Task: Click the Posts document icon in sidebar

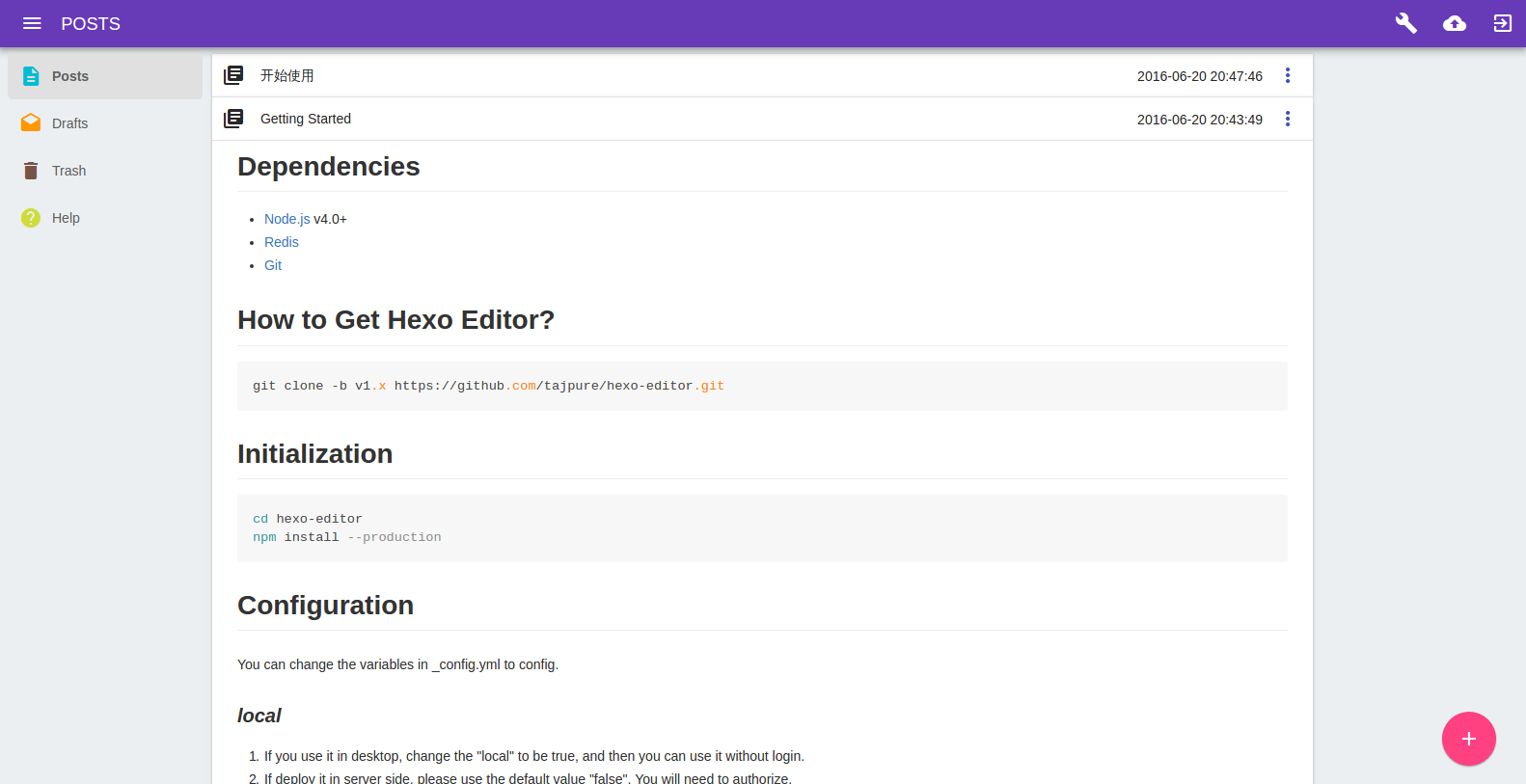Action: click(31, 76)
